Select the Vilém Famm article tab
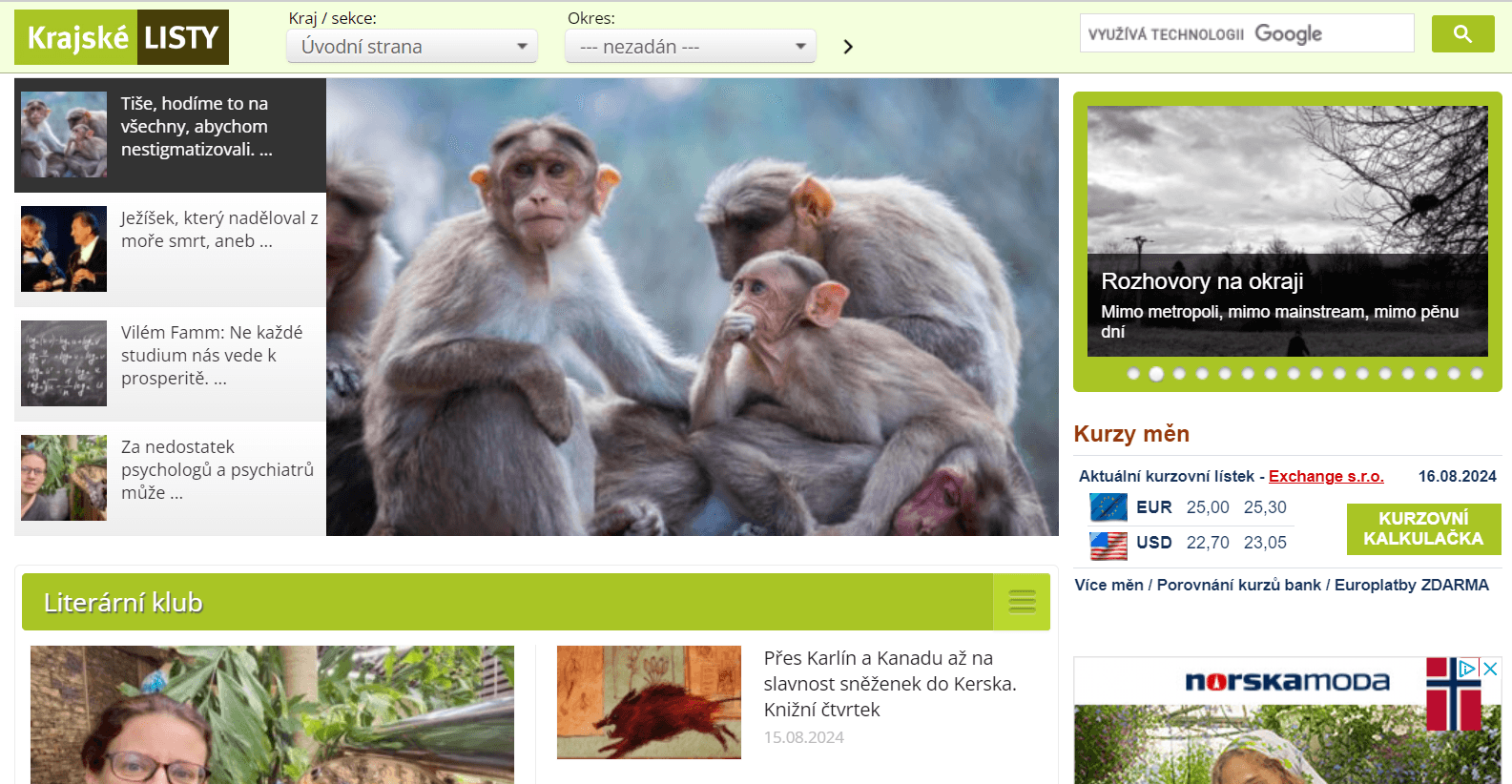Viewport: 1512px width, 784px height. pos(170,363)
